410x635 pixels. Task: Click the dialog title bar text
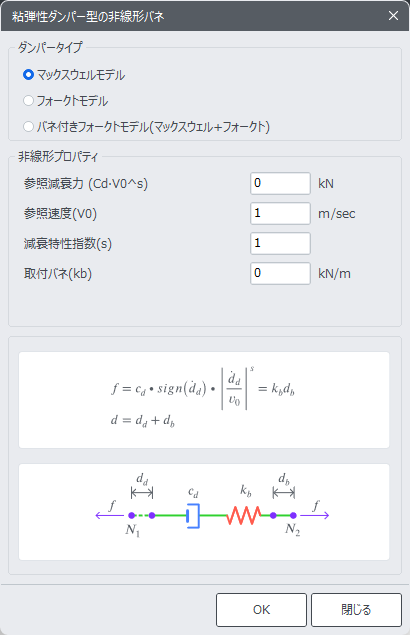click(x=88, y=16)
